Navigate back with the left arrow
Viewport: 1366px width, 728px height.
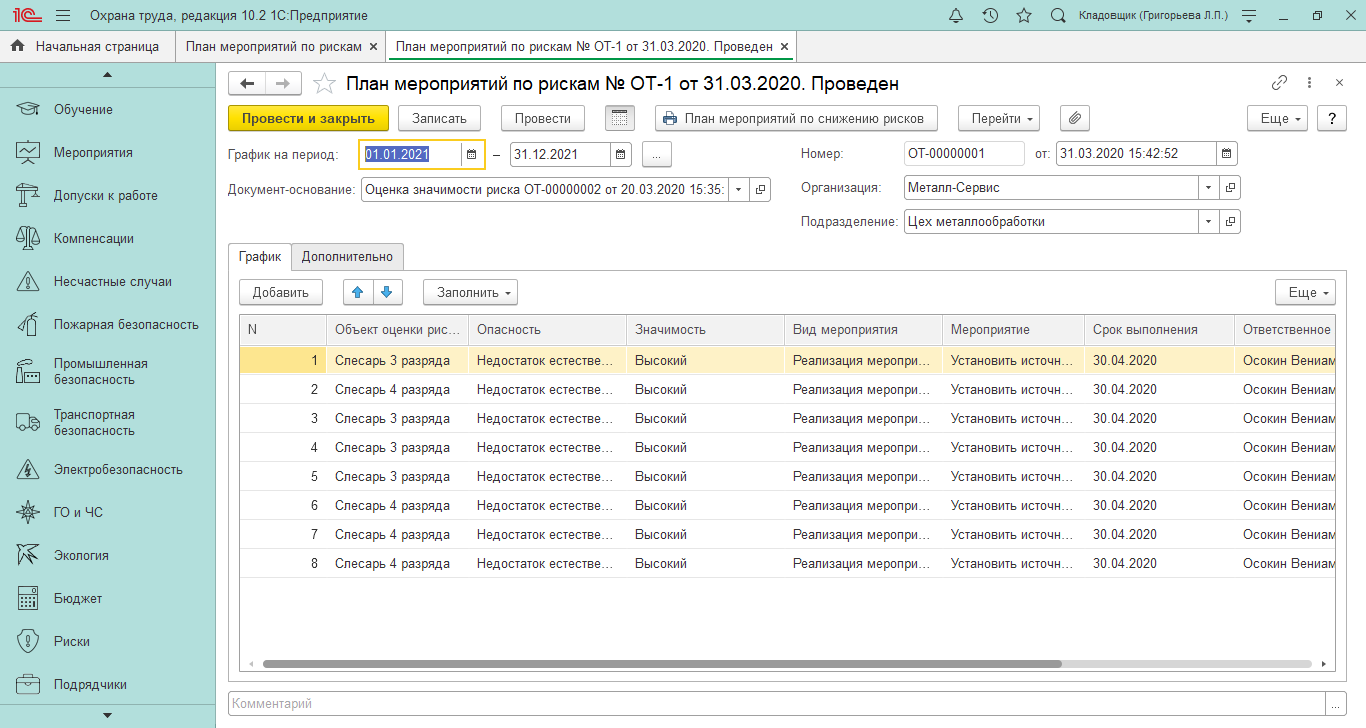point(247,84)
